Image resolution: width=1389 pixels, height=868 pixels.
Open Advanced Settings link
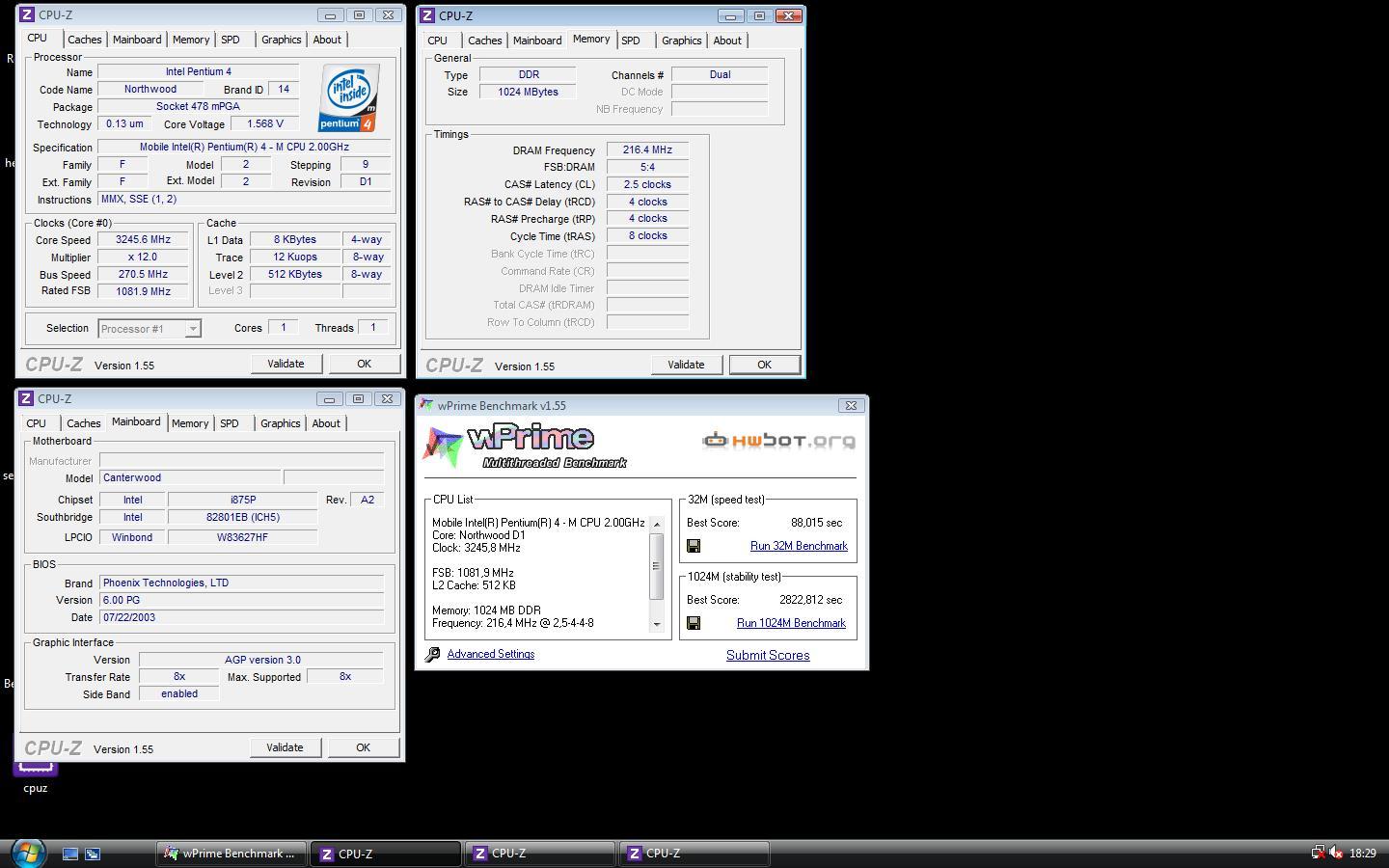490,654
